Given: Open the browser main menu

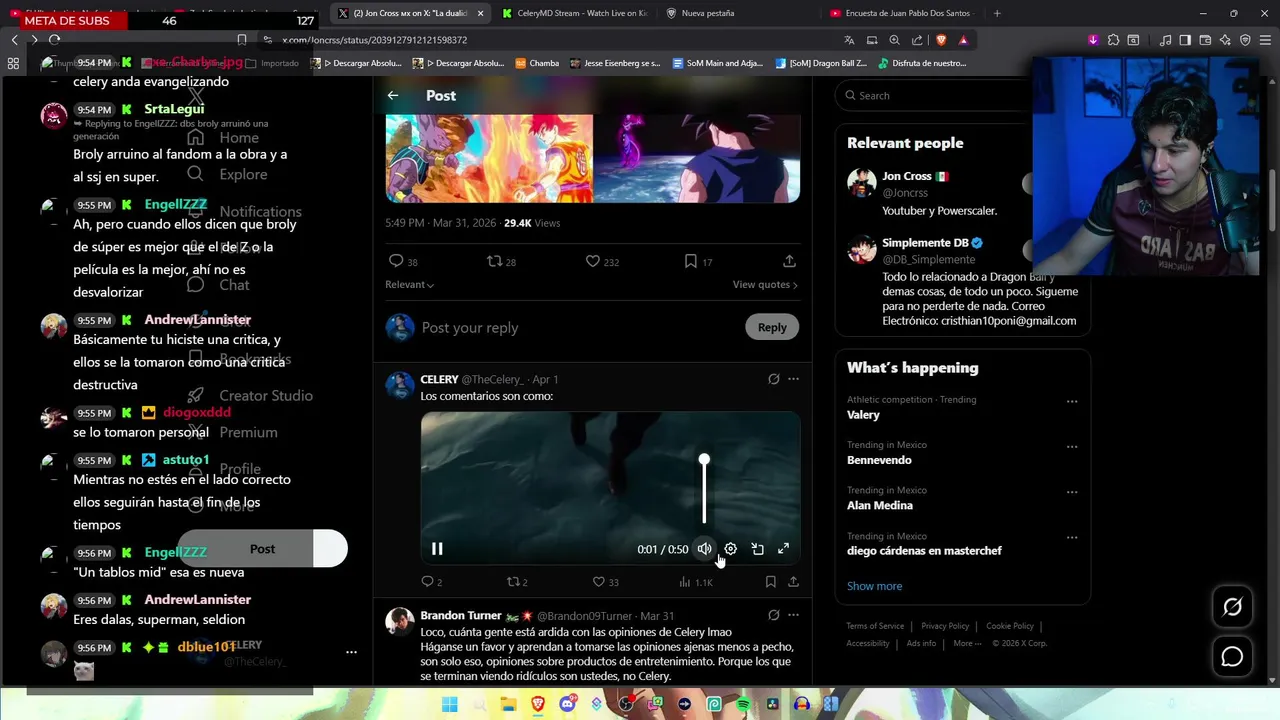Looking at the screenshot, I should [1265, 40].
